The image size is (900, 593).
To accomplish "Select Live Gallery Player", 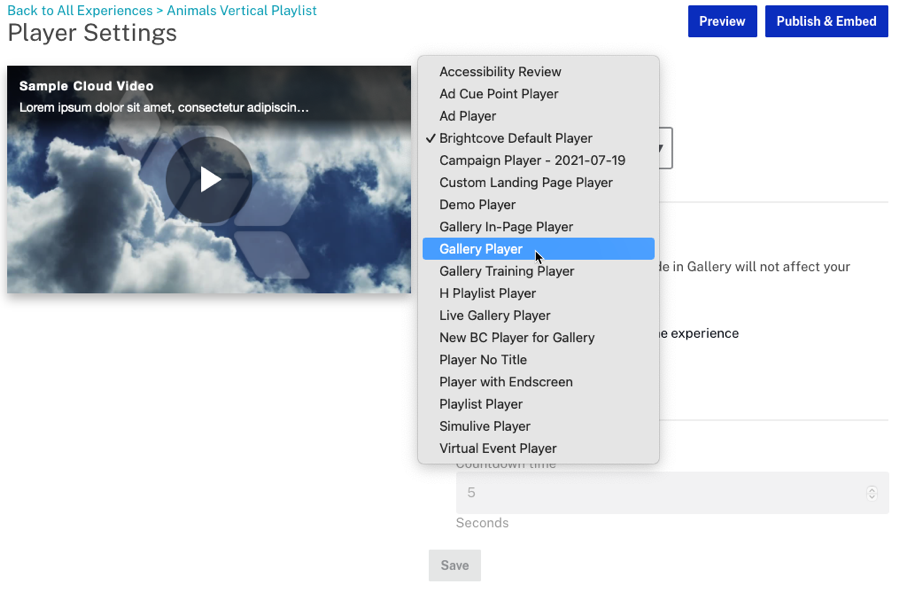I will [x=538, y=315].
